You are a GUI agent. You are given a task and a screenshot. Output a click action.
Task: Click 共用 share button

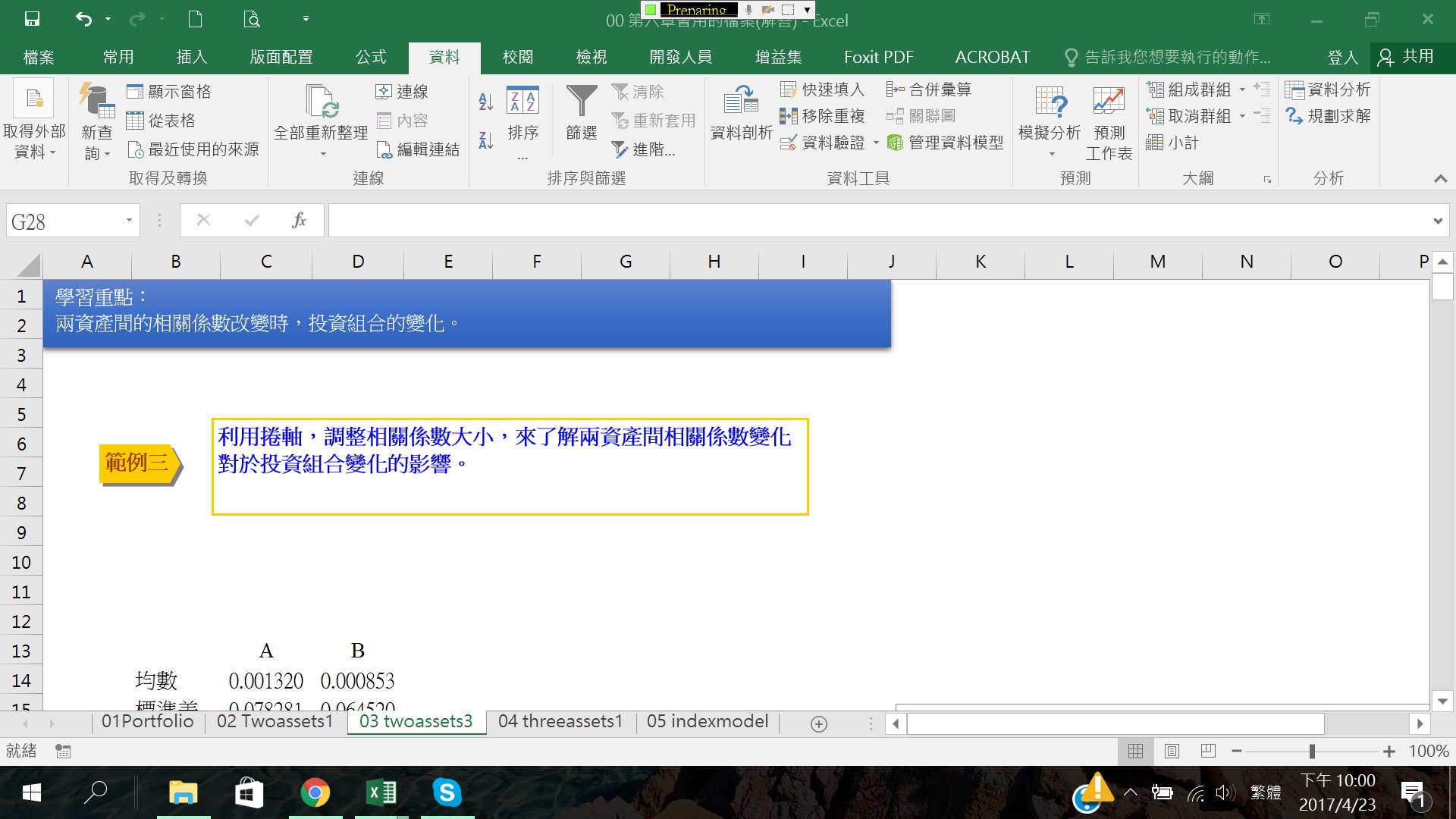[1407, 57]
